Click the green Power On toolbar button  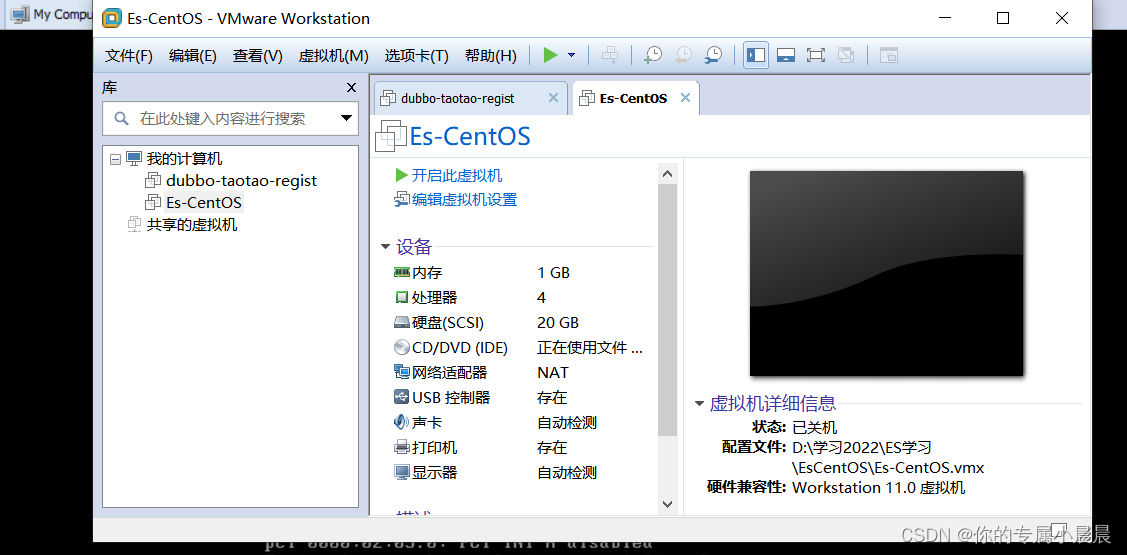click(551, 55)
